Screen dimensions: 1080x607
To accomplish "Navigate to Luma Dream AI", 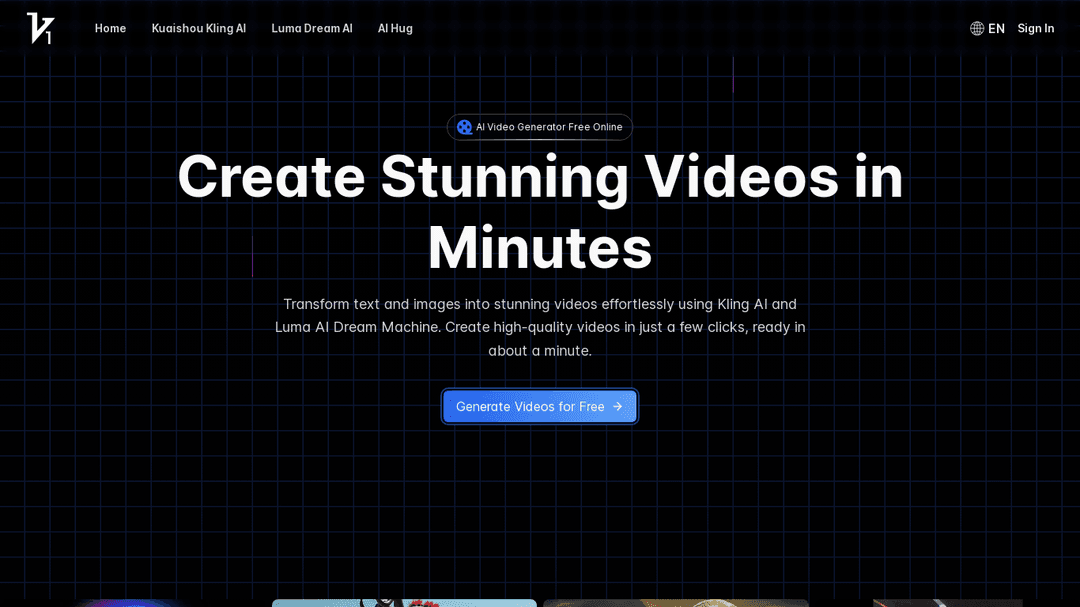I will point(311,28).
